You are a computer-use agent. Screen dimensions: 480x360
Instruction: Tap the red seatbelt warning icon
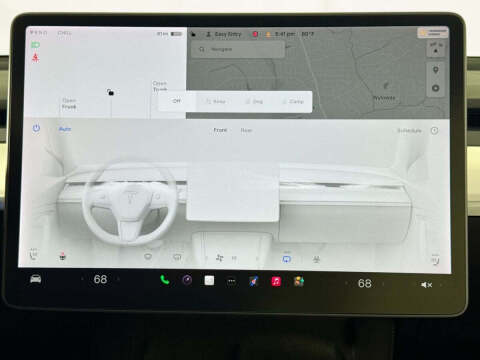35,57
